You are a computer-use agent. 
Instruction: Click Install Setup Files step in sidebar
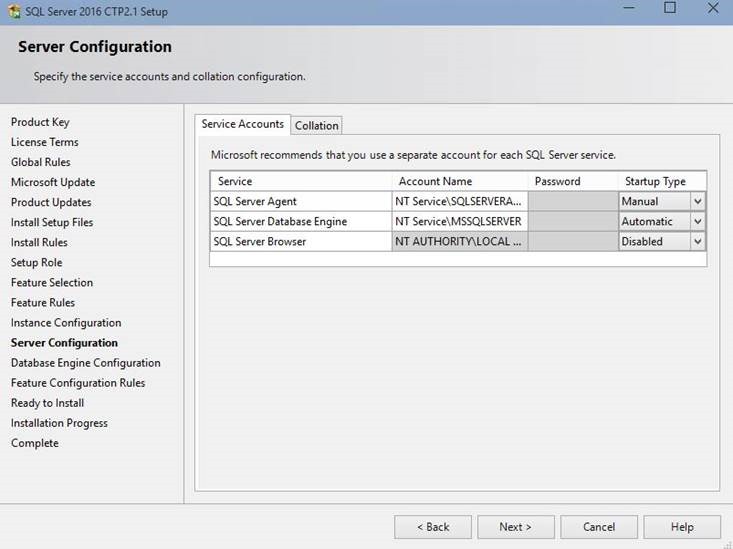click(52, 223)
